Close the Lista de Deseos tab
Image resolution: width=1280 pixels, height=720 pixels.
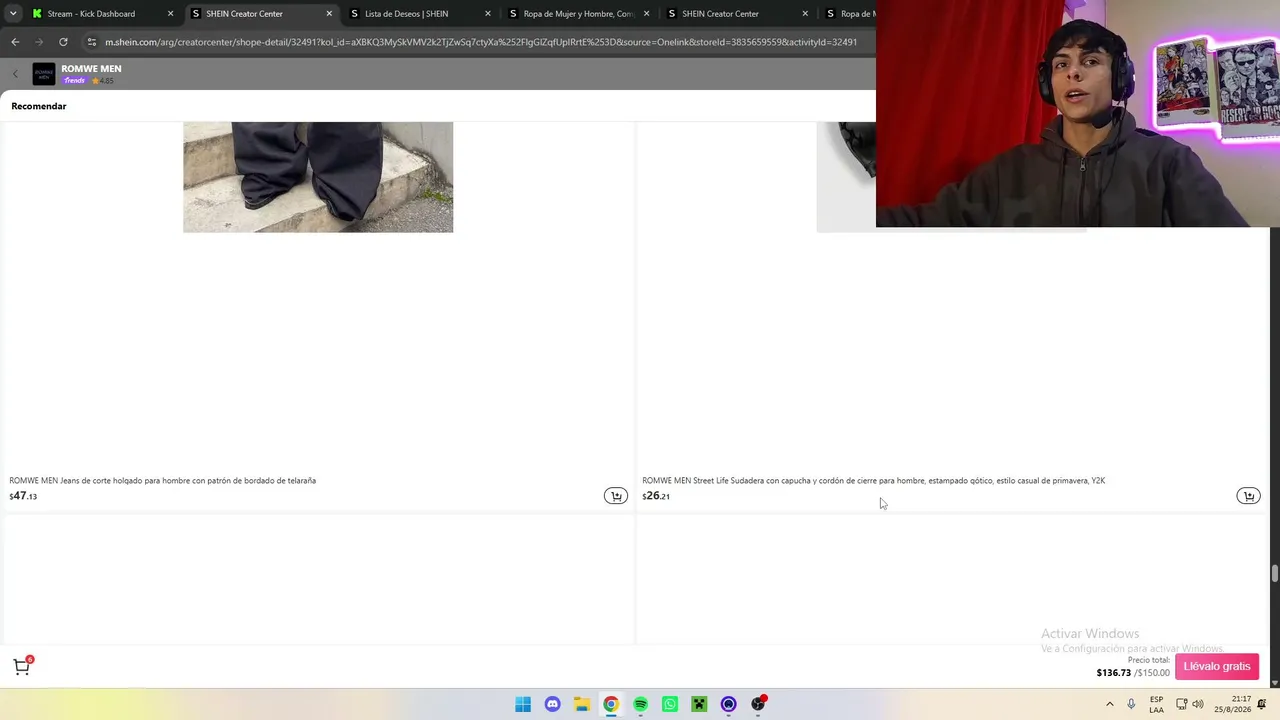488,14
